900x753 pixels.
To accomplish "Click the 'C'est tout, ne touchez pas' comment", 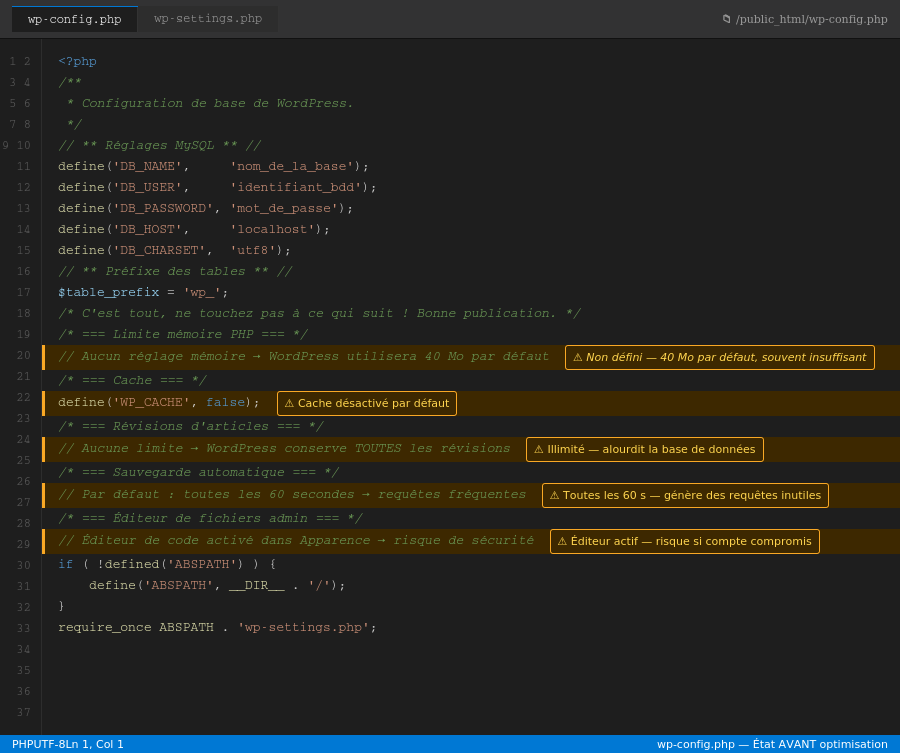I will 320,313.
